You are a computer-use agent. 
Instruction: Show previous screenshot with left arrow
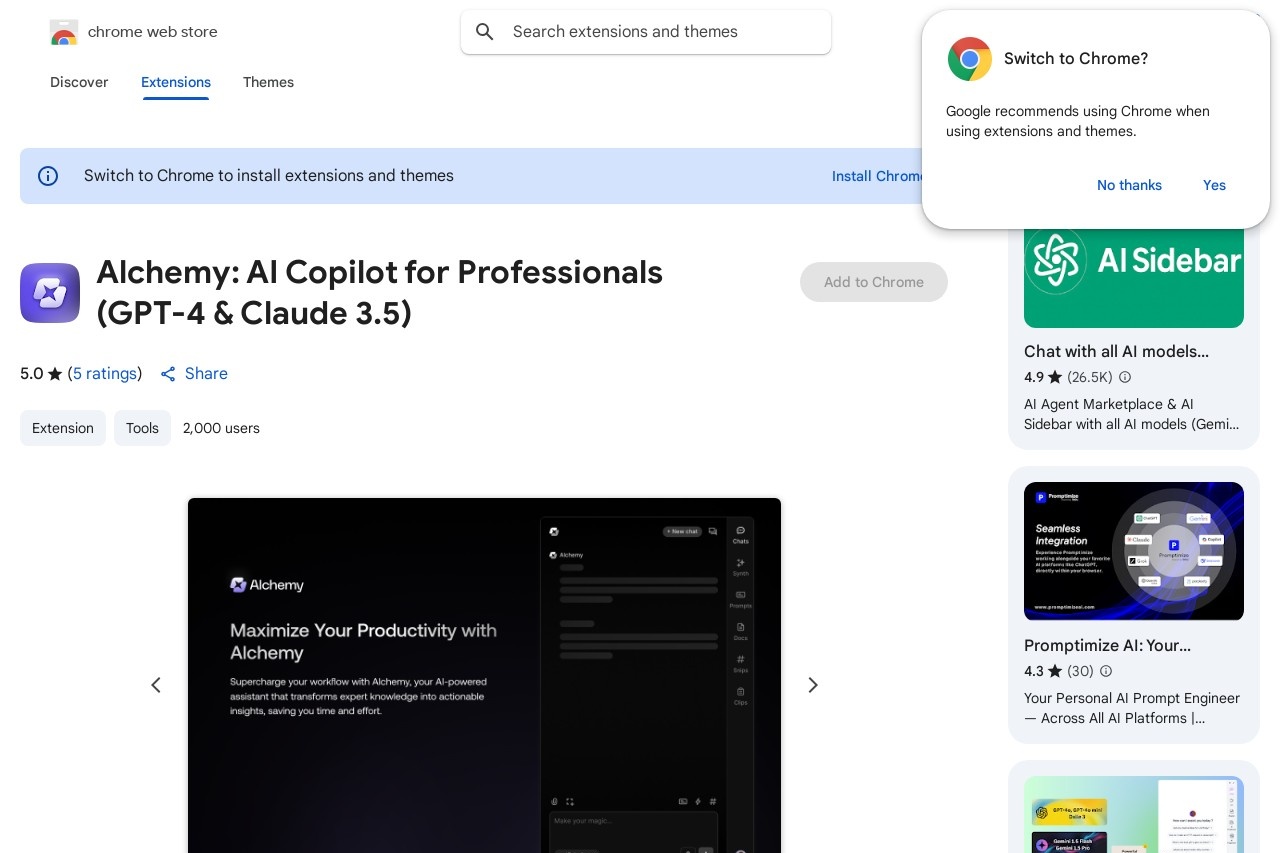156,685
